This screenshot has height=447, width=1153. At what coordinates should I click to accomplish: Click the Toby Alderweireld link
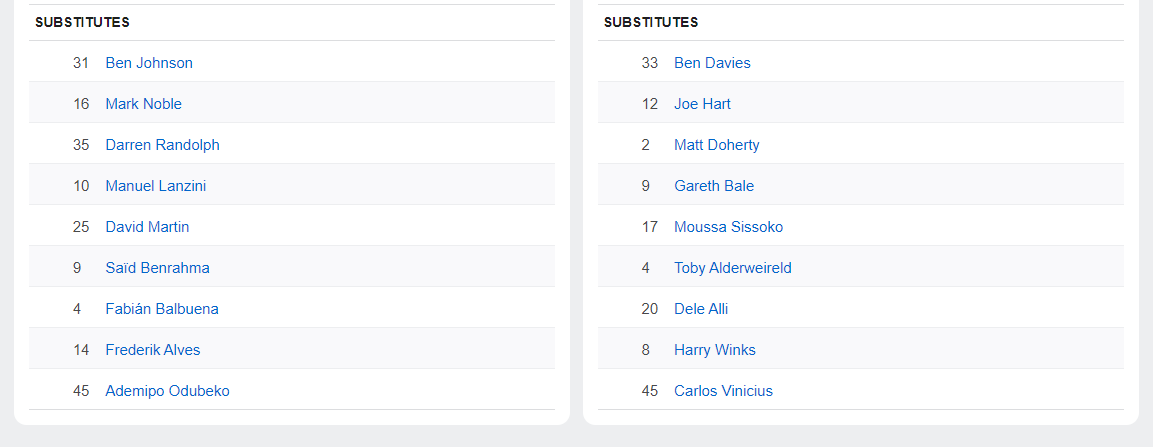click(x=732, y=268)
